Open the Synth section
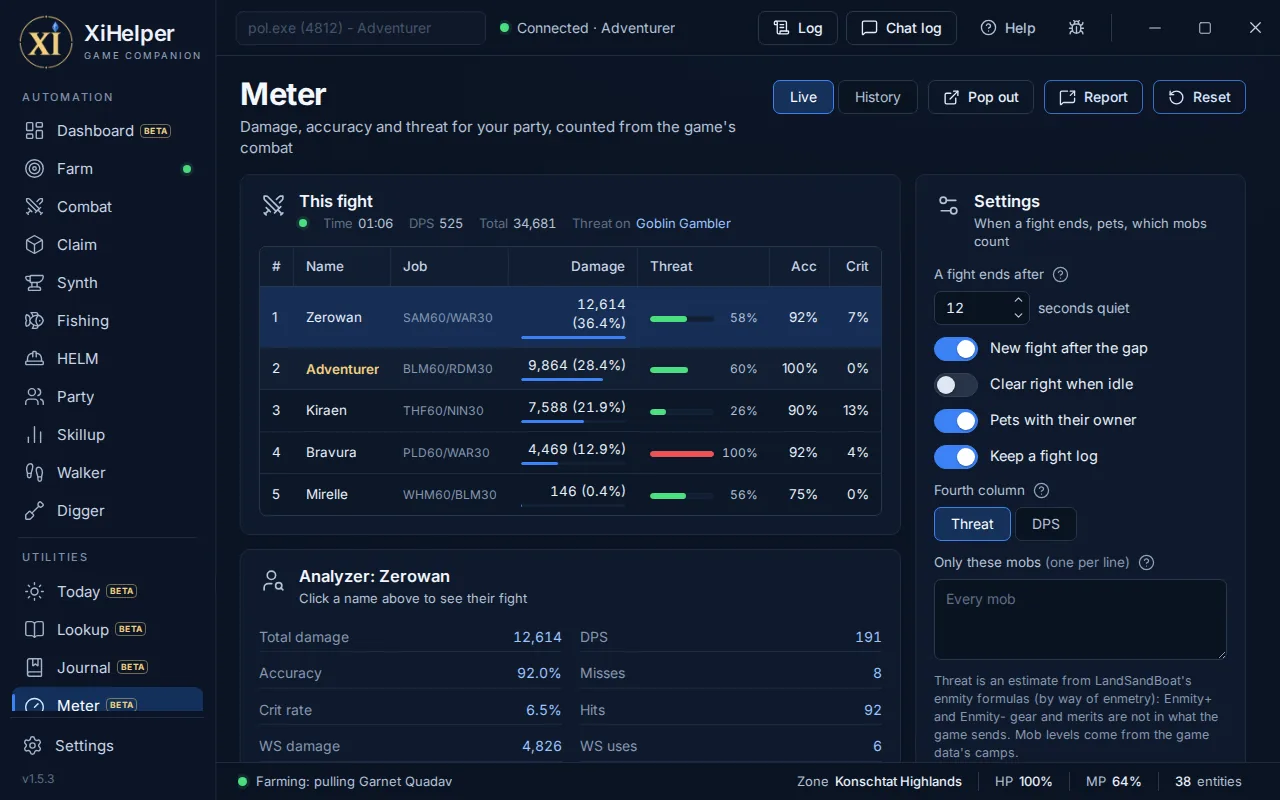 click(x=107, y=283)
